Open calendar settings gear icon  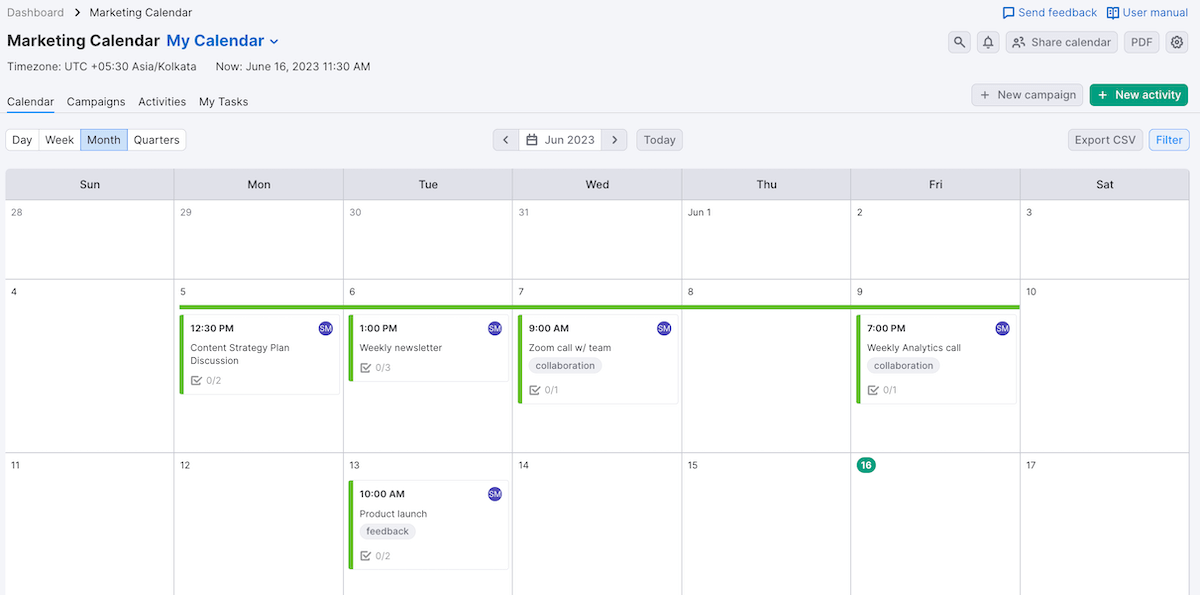pos(1177,42)
